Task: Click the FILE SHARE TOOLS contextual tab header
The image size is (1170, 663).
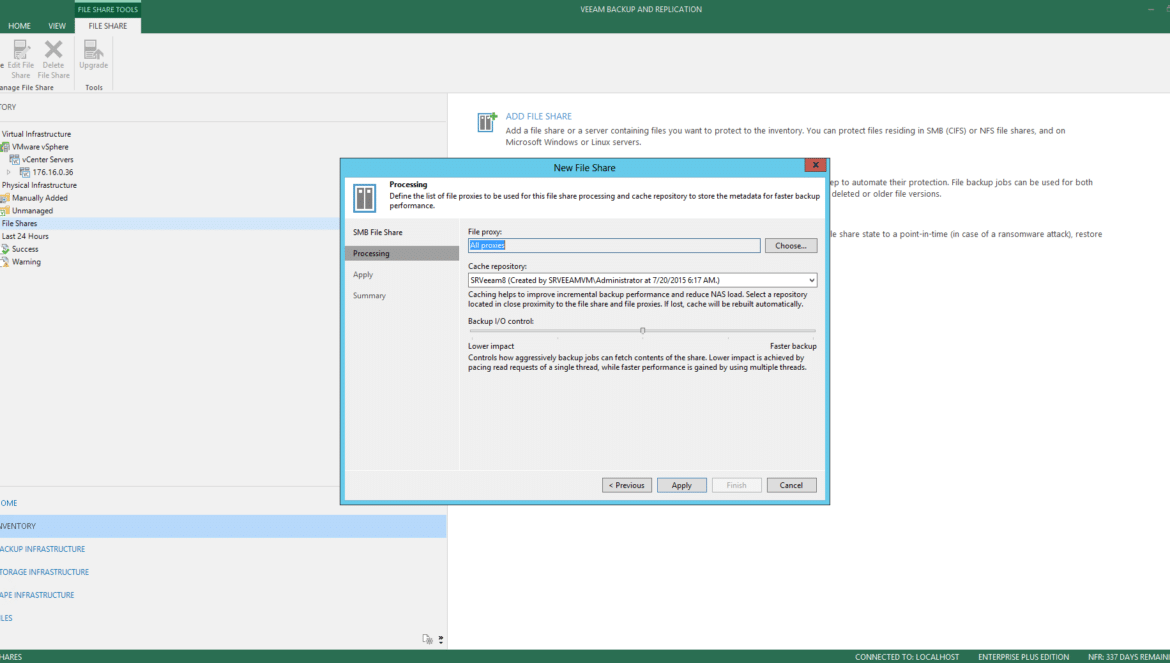Action: (107, 9)
